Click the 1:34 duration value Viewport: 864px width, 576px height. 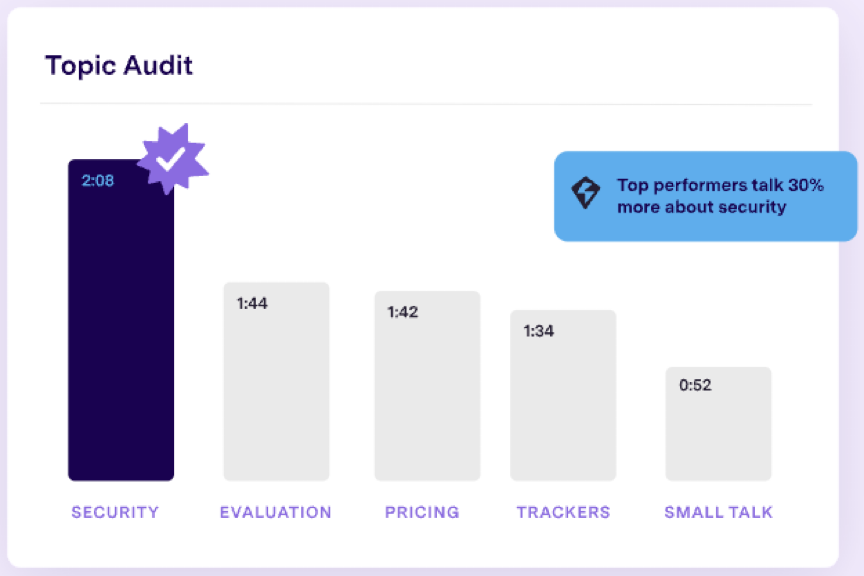(539, 331)
